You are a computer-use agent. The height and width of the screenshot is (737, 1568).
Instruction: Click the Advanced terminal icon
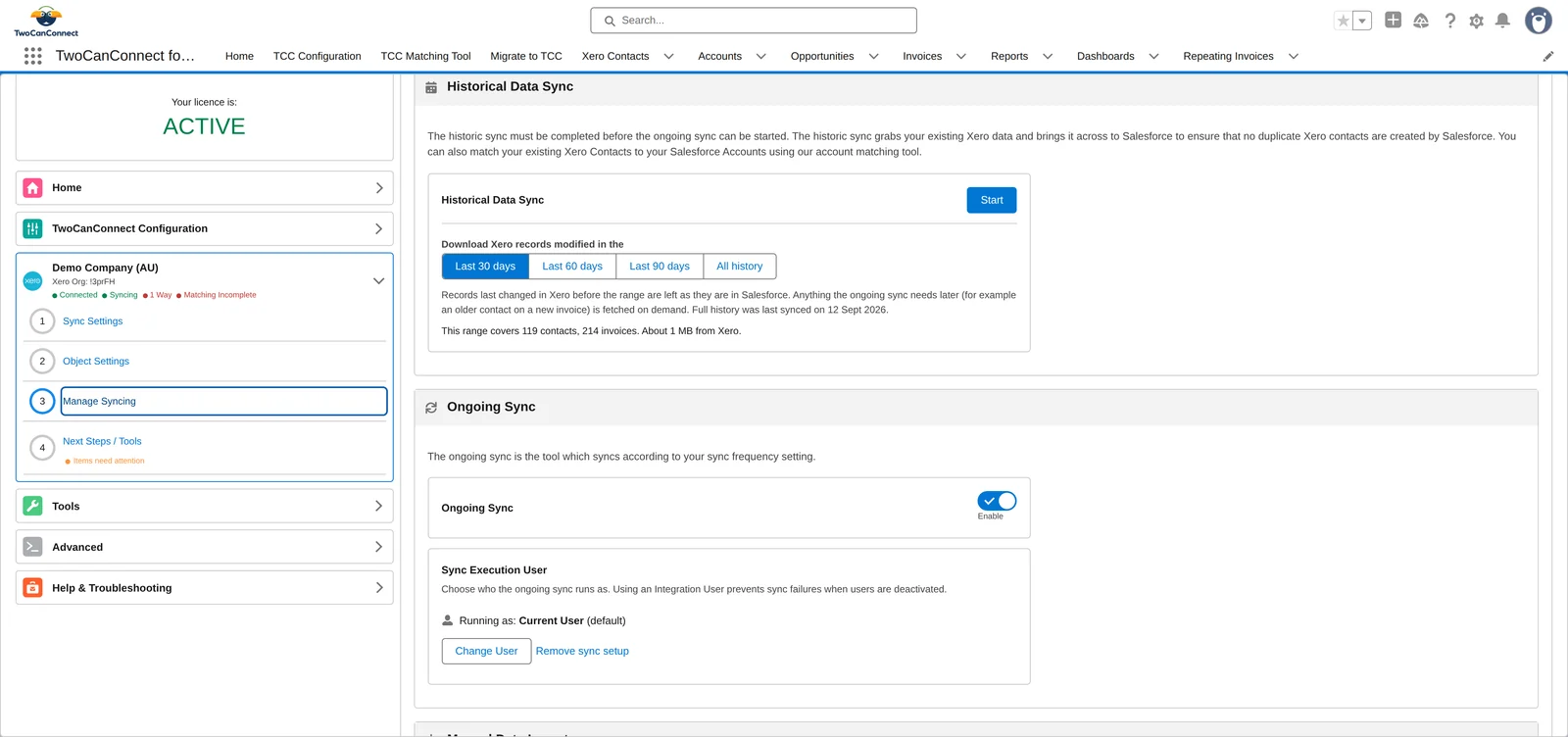(x=32, y=547)
